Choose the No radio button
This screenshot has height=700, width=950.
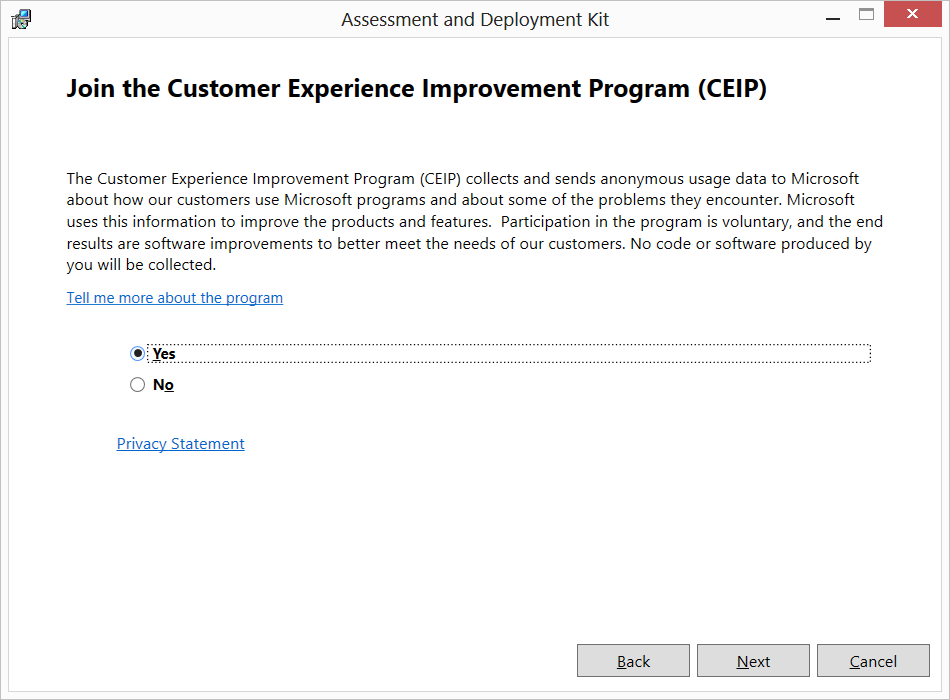[x=138, y=385]
